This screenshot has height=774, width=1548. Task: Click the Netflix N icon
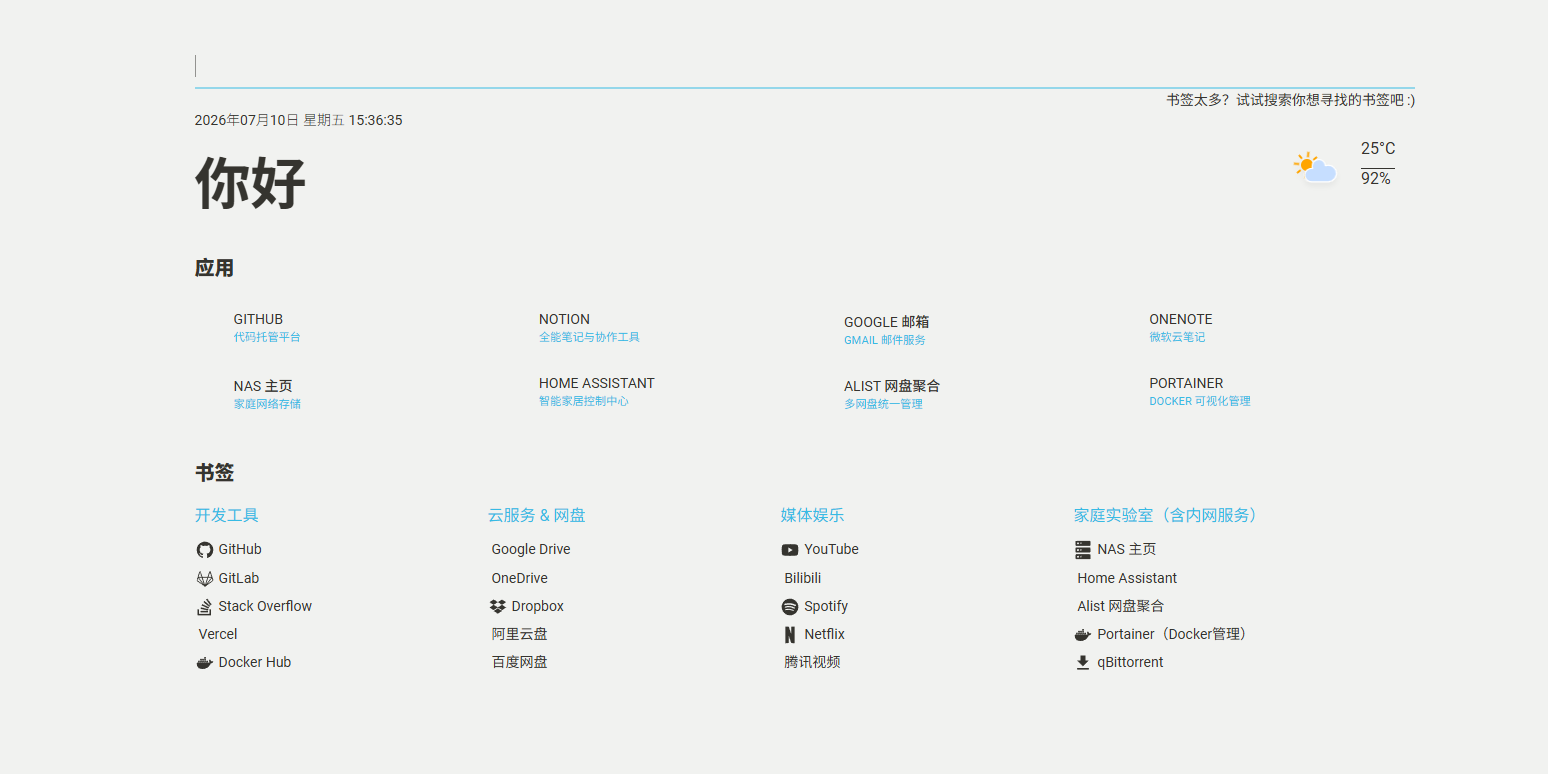click(790, 635)
